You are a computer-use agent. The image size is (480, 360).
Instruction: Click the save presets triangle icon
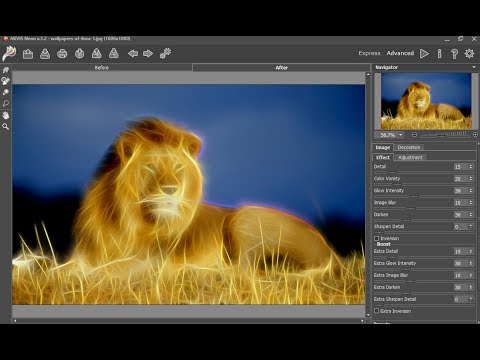[114, 53]
